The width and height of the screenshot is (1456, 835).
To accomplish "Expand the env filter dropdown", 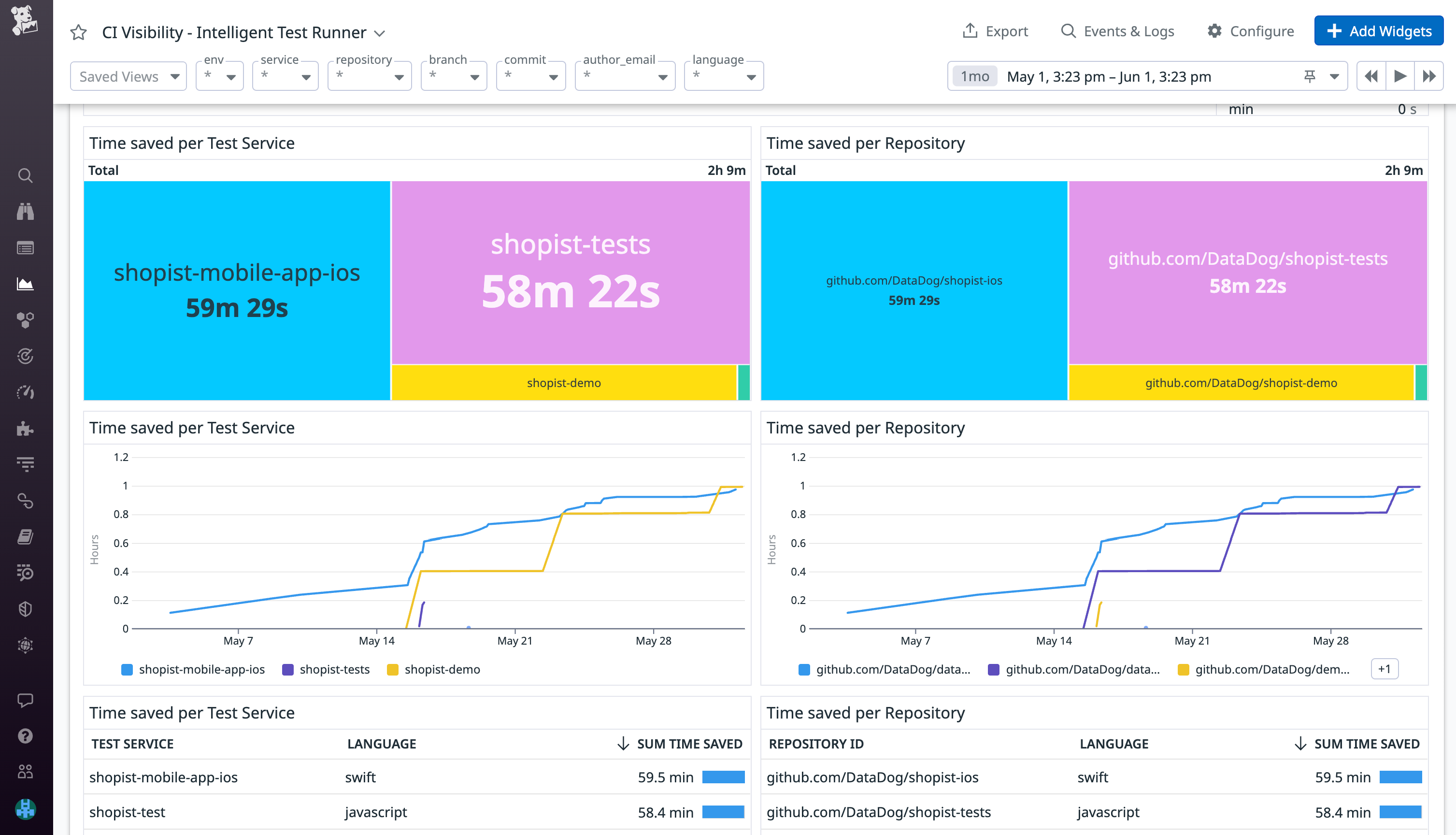I will point(219,76).
